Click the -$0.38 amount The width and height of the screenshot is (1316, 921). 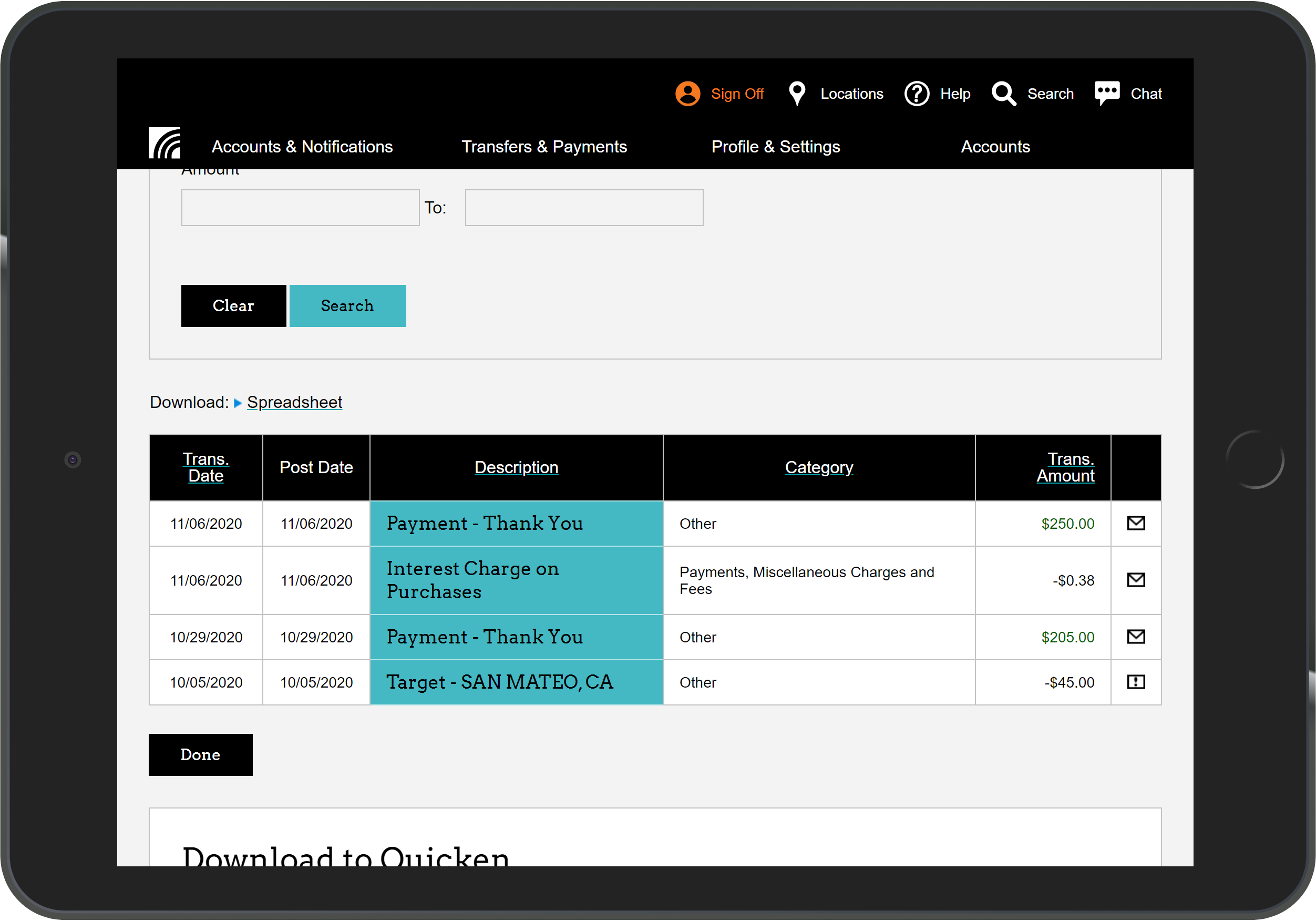coord(1073,580)
